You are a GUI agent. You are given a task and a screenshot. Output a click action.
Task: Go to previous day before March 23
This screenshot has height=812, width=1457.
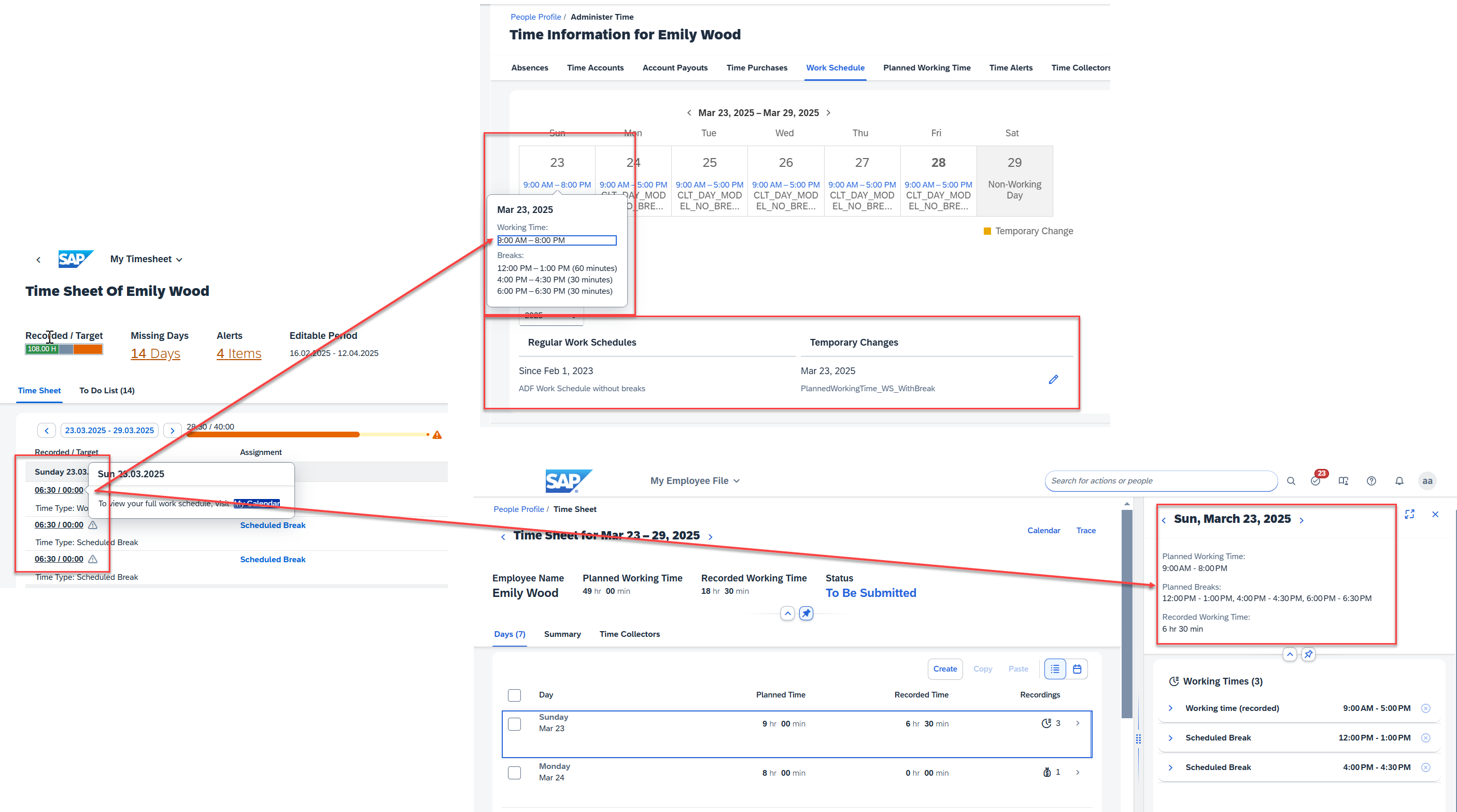[1164, 520]
